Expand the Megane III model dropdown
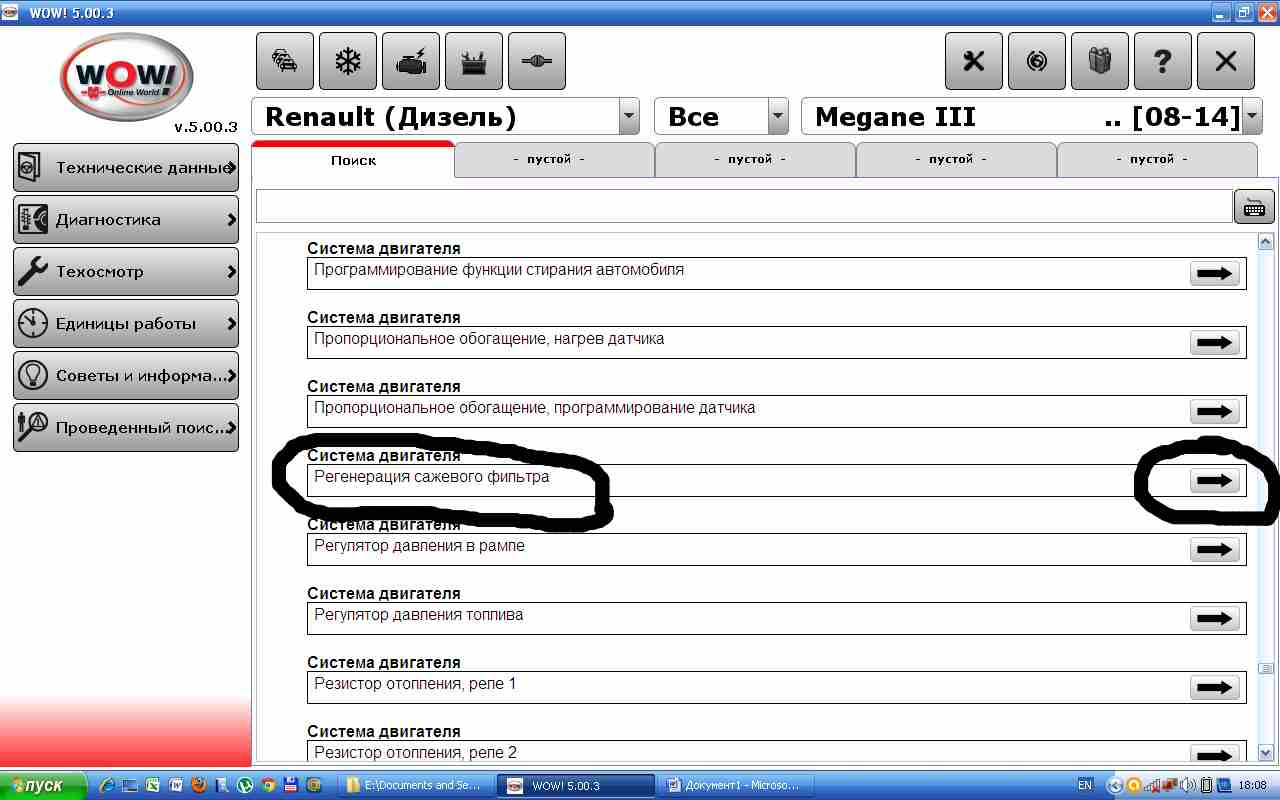This screenshot has width=1280, height=800. pyautogui.click(x=1252, y=117)
